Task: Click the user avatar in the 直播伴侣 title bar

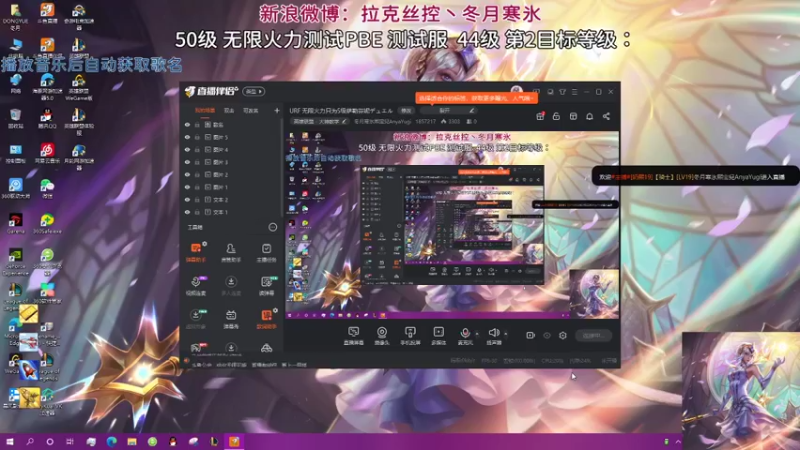Action: point(516,91)
